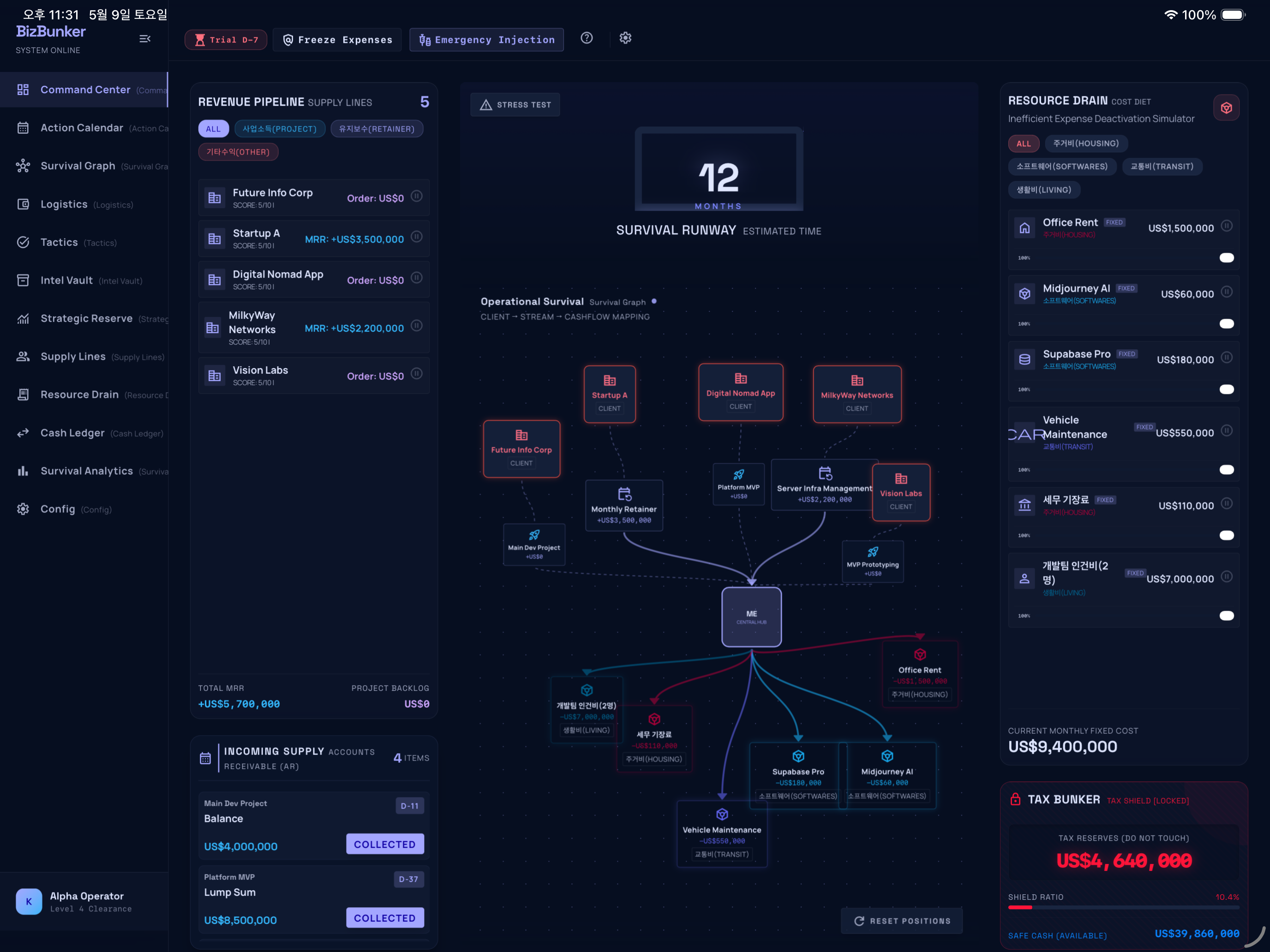This screenshot has height=952, width=1270.
Task: Select the ME central hub node
Action: tap(752, 617)
